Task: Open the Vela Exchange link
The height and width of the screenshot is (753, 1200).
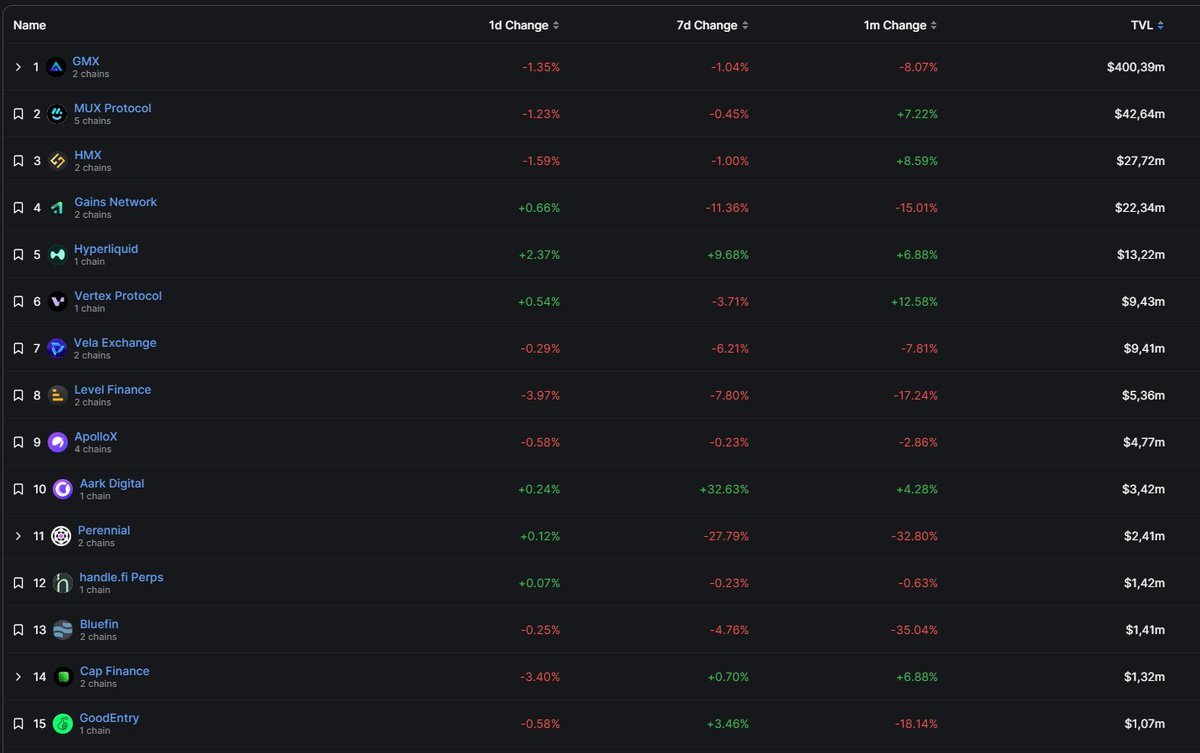Action: coord(115,342)
